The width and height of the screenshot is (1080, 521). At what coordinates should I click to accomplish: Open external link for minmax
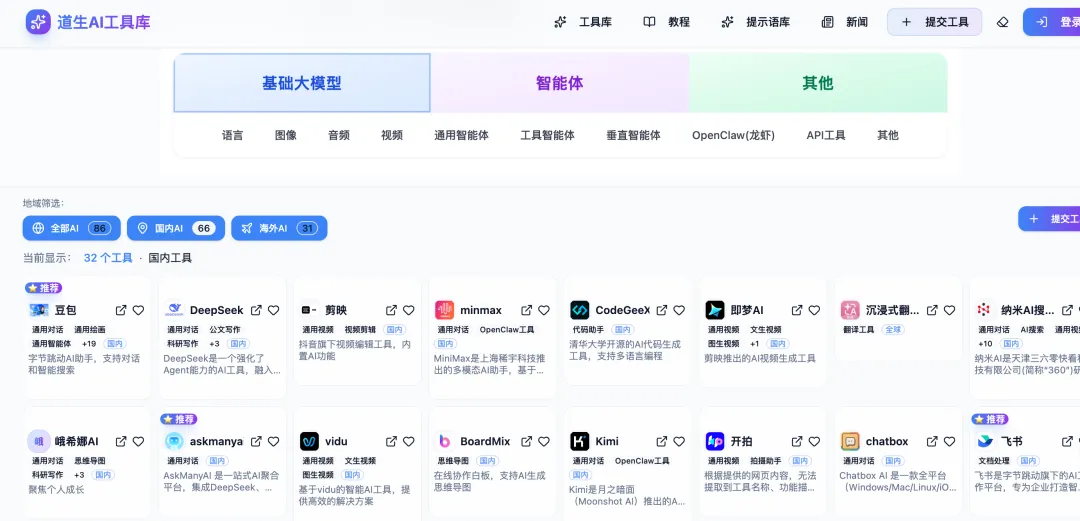(x=527, y=310)
